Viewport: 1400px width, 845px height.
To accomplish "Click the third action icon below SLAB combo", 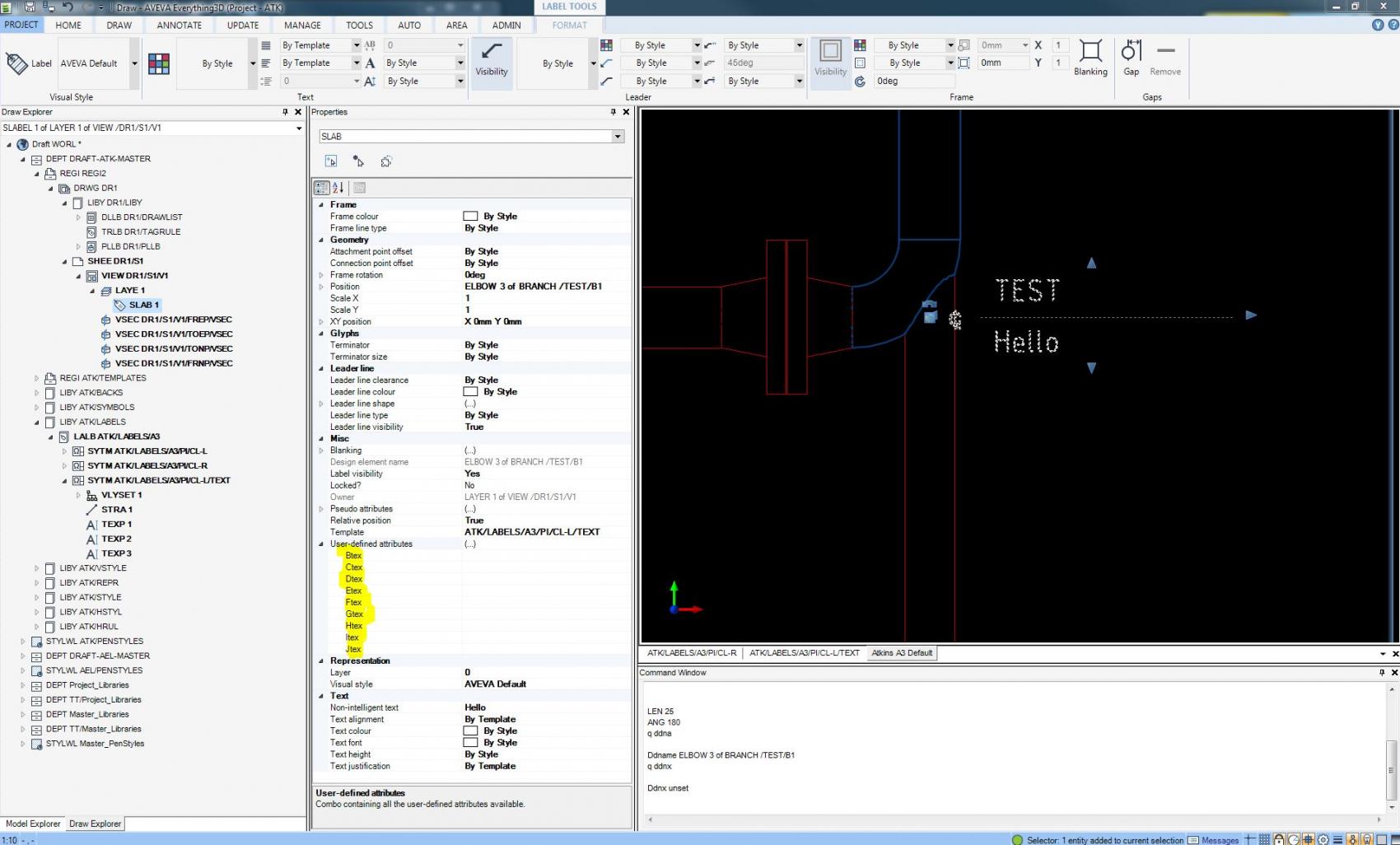I will pos(386,161).
